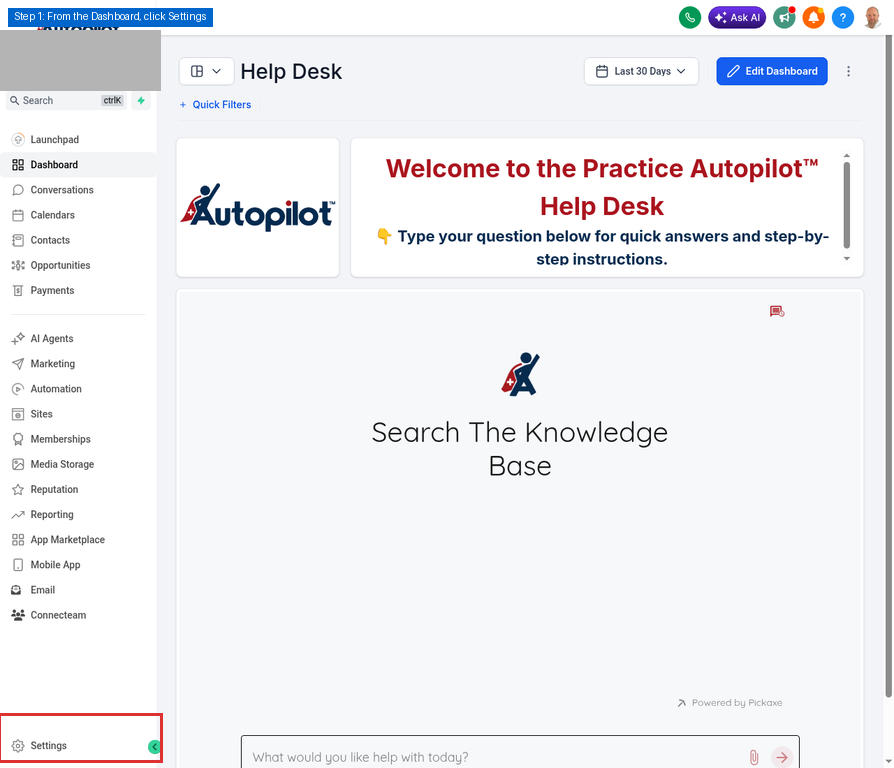The image size is (894, 768).
Task: Open the megaphone announcements icon
Action: (784, 17)
